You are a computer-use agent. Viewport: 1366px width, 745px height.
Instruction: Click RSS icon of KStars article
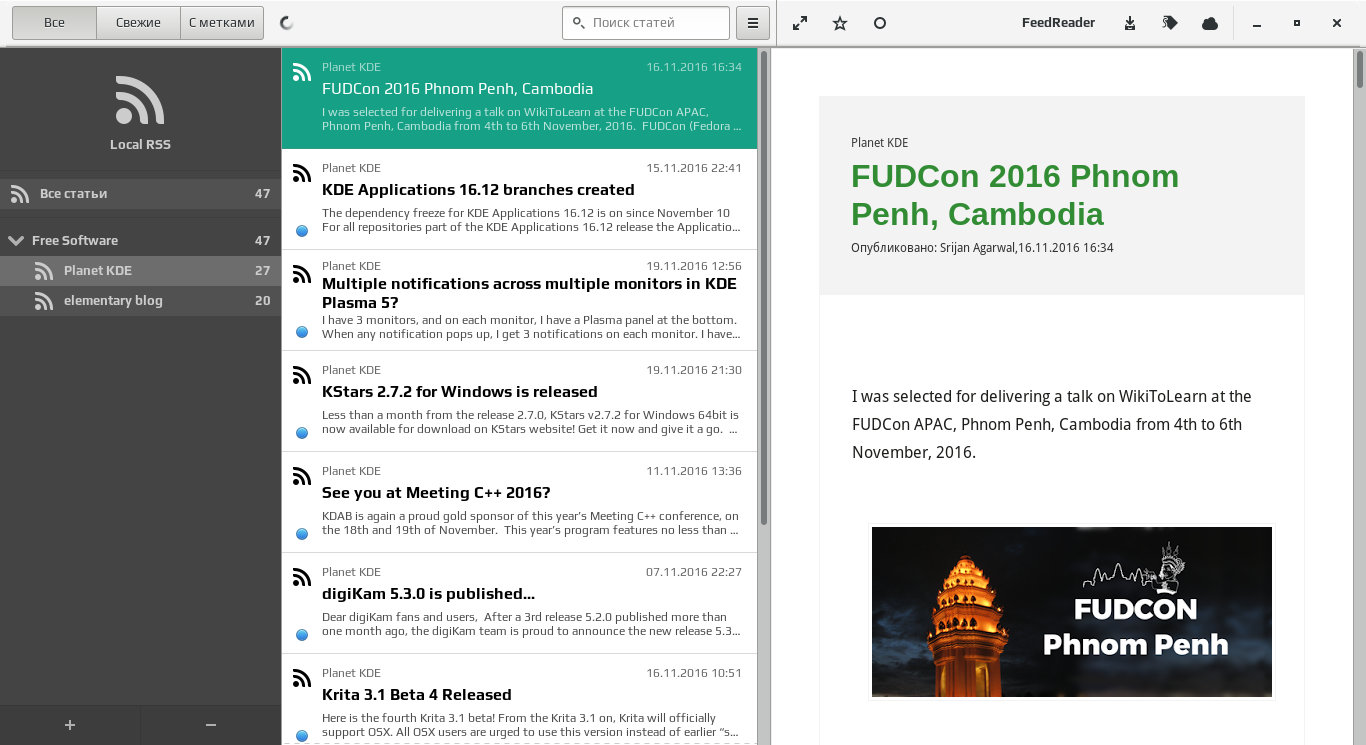[302, 375]
